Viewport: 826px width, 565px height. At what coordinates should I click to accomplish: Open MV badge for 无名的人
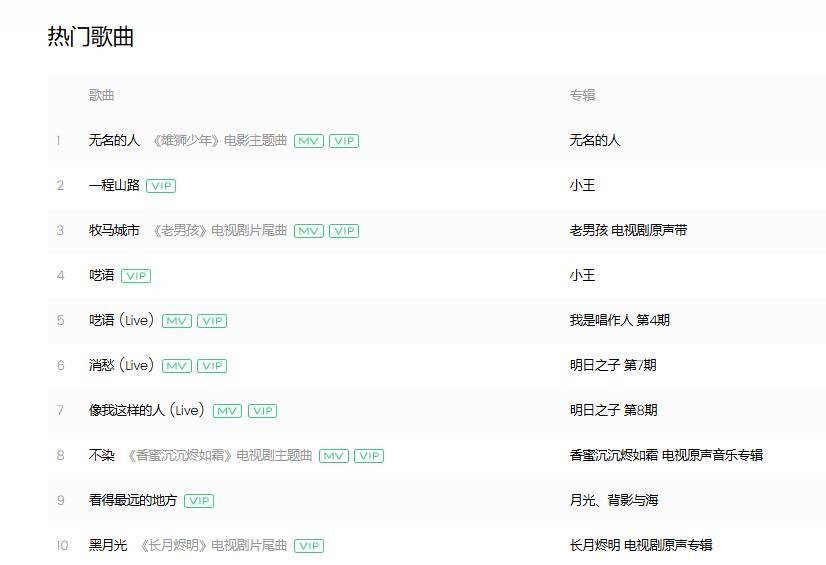click(309, 141)
